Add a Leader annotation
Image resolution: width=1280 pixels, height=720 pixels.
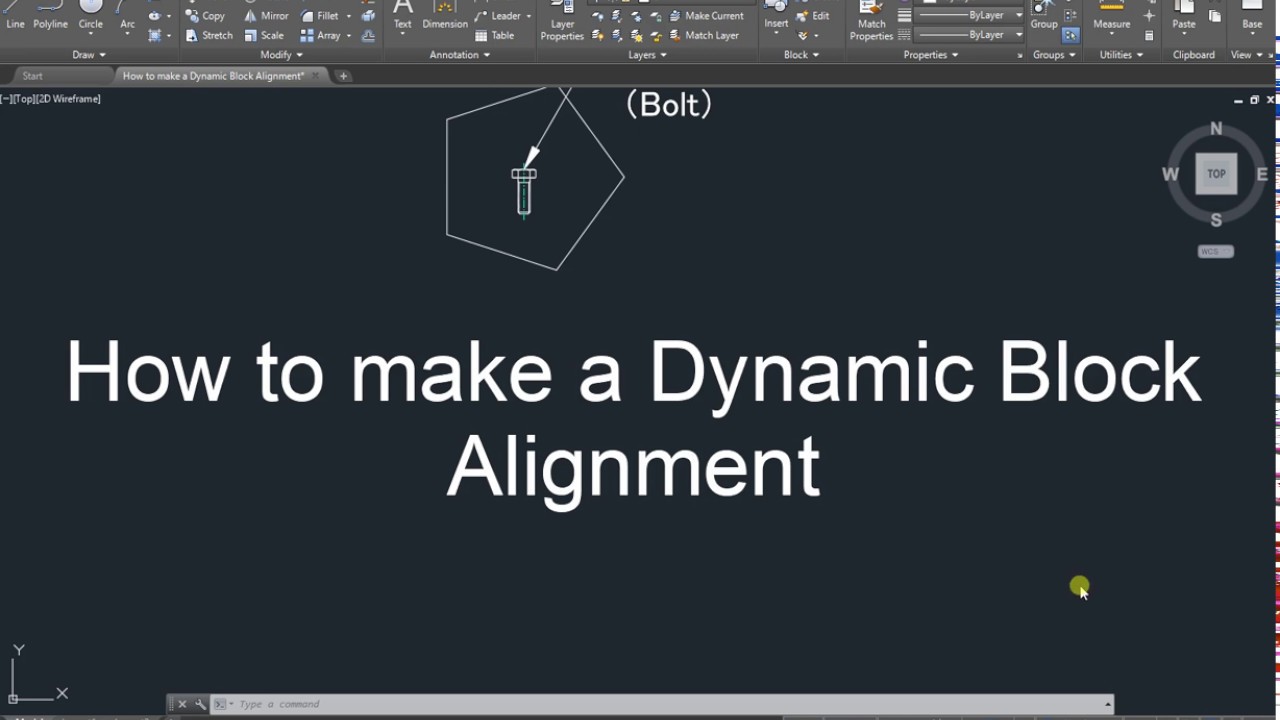[498, 16]
